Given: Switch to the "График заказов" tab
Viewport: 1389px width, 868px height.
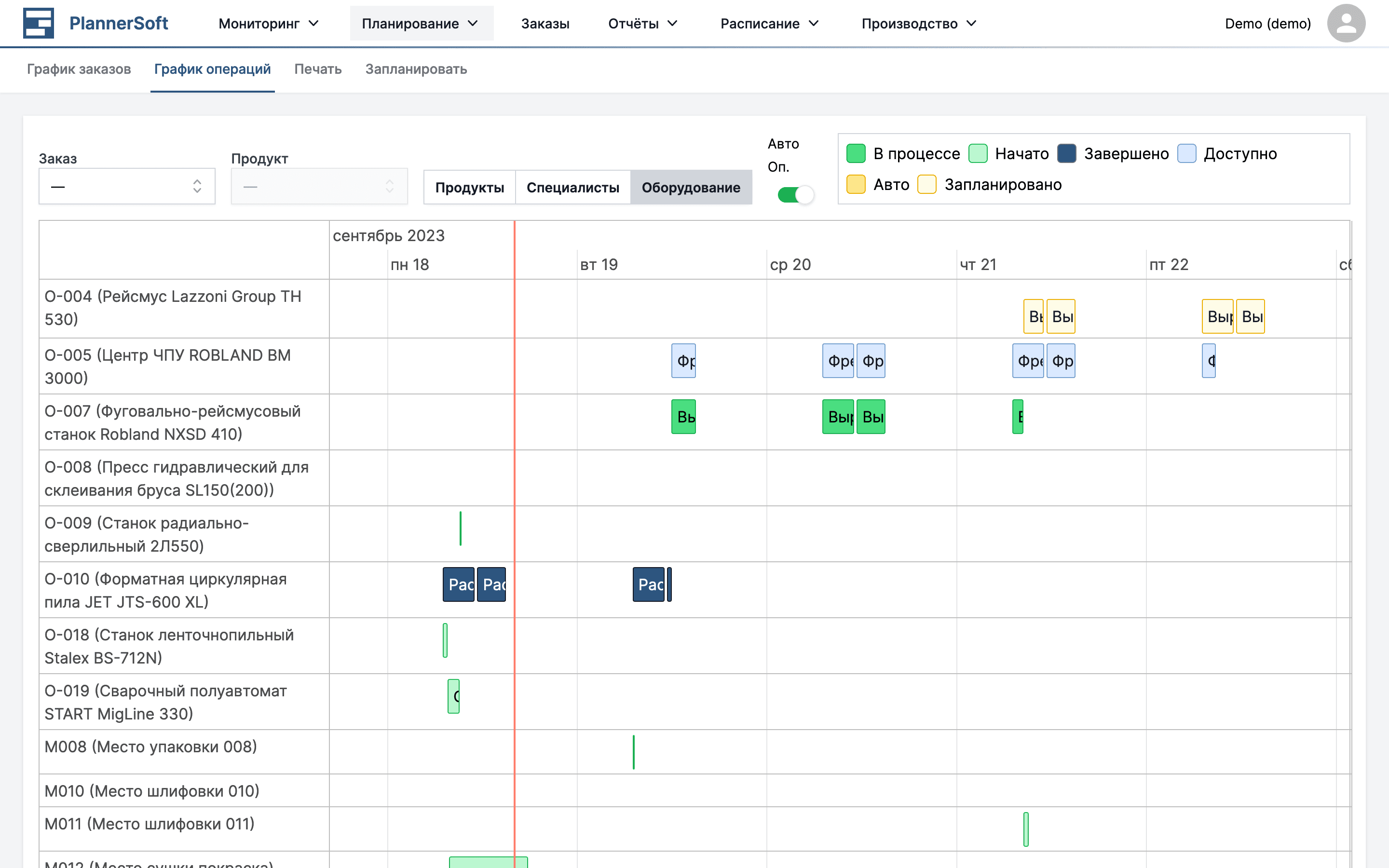Looking at the screenshot, I should (x=79, y=69).
